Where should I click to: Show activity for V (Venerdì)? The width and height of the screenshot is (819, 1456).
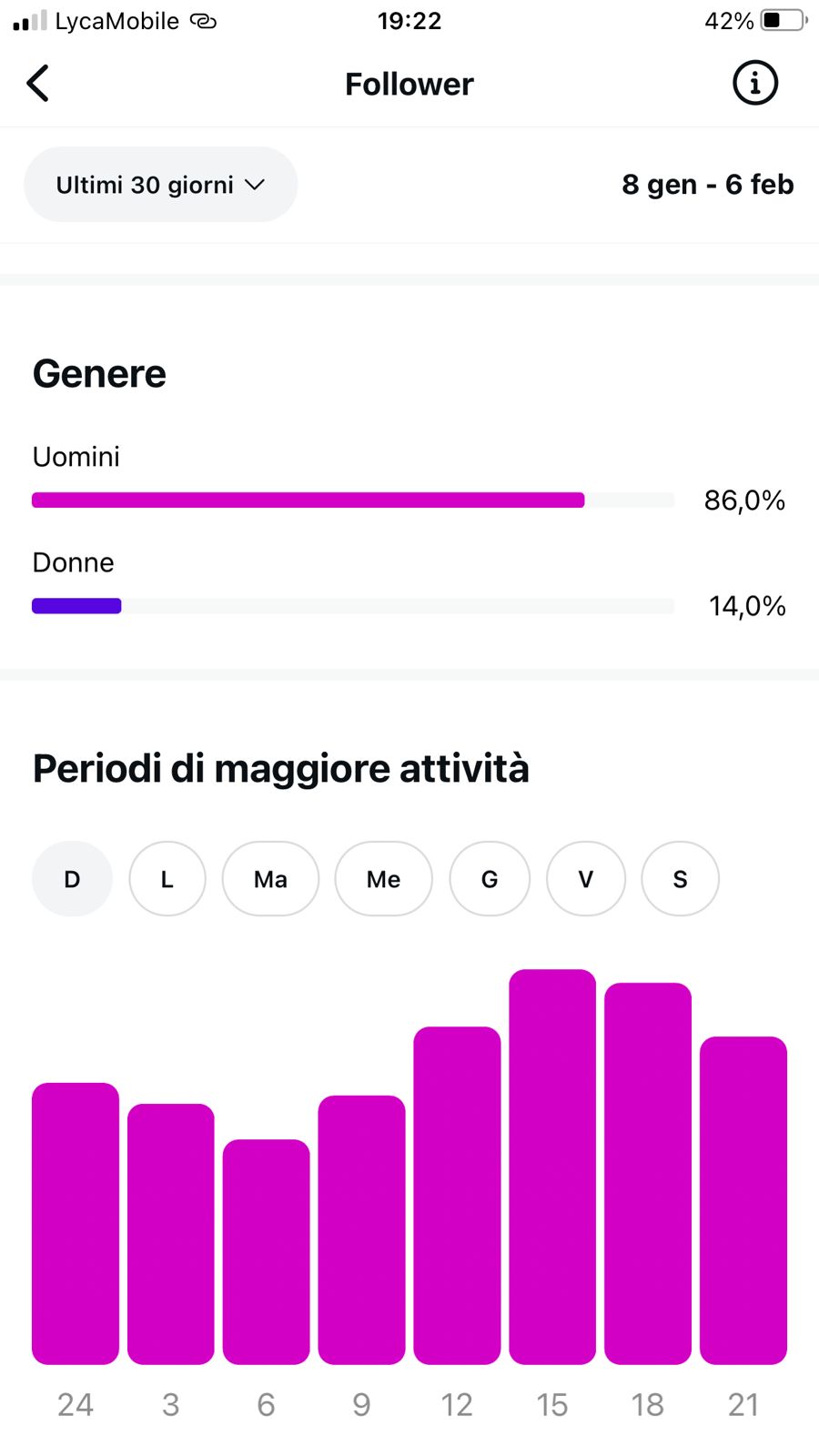tap(585, 879)
